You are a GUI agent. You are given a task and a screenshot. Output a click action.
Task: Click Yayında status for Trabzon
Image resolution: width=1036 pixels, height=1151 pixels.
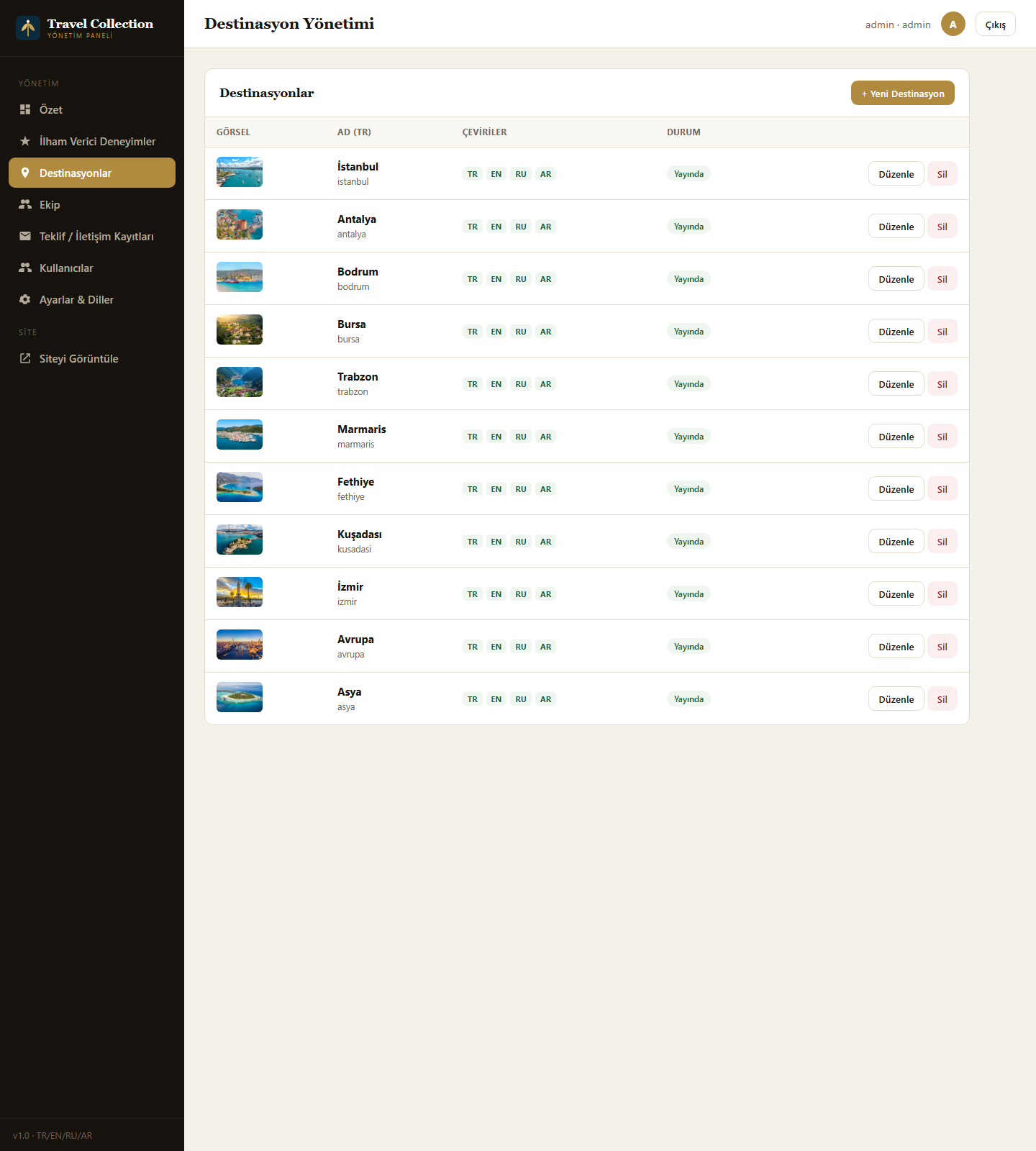pos(689,383)
